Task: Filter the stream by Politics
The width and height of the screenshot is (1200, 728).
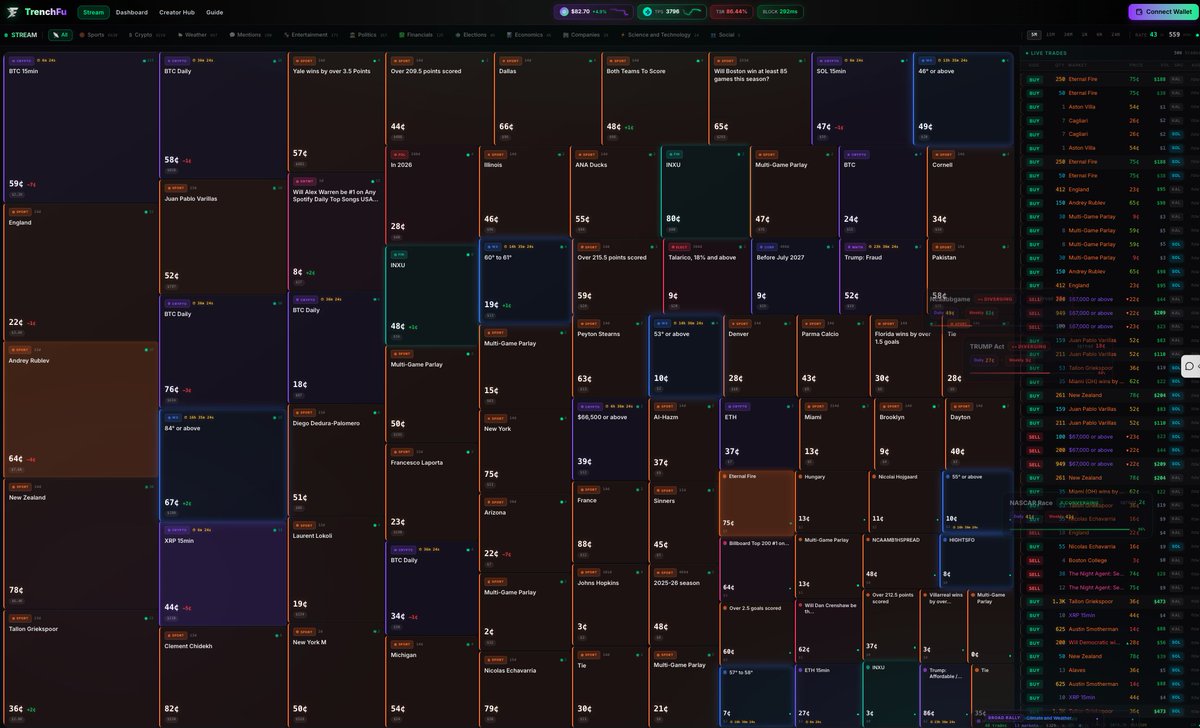Action: pos(368,35)
